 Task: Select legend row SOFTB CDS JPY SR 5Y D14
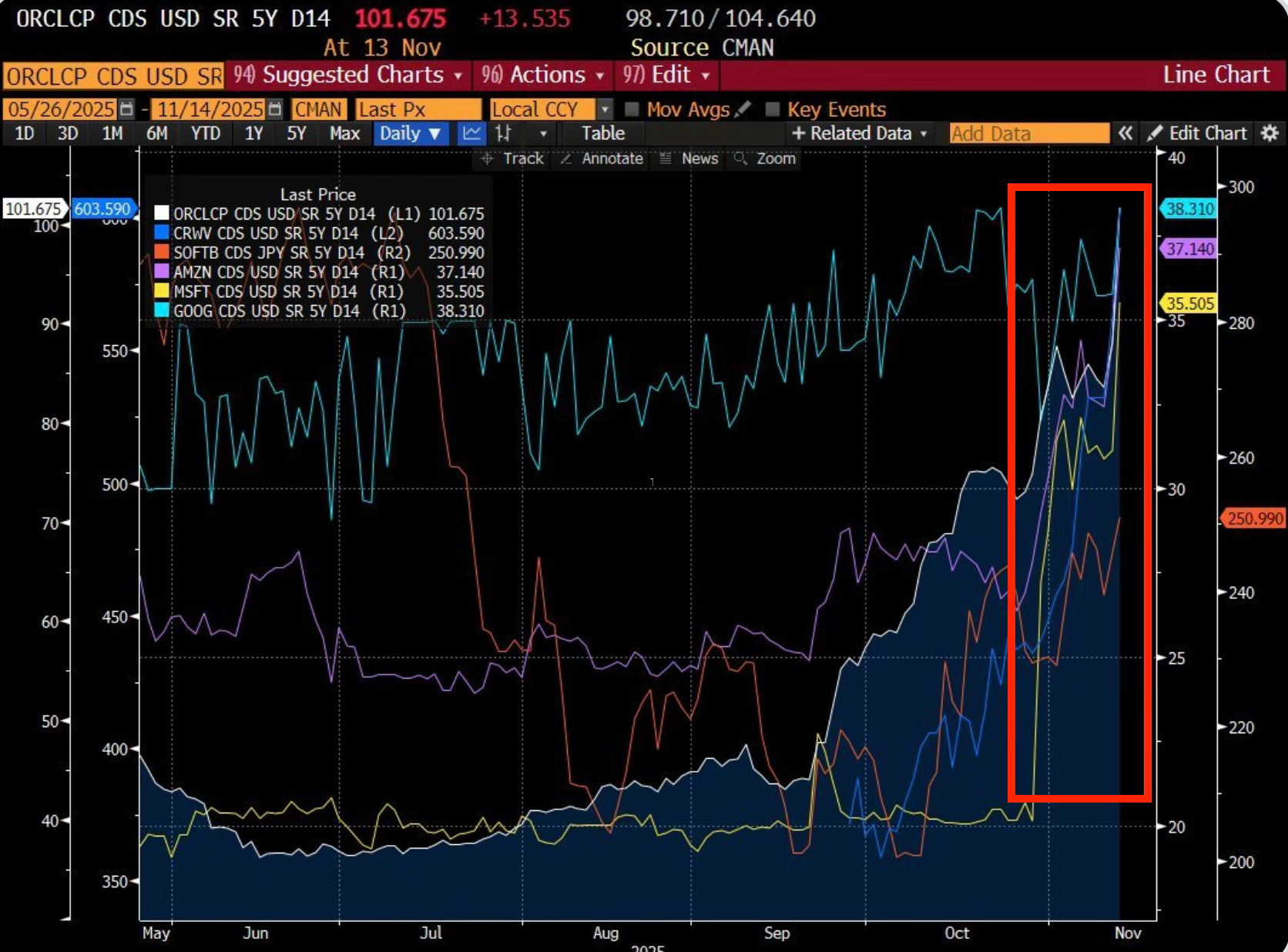click(x=319, y=253)
